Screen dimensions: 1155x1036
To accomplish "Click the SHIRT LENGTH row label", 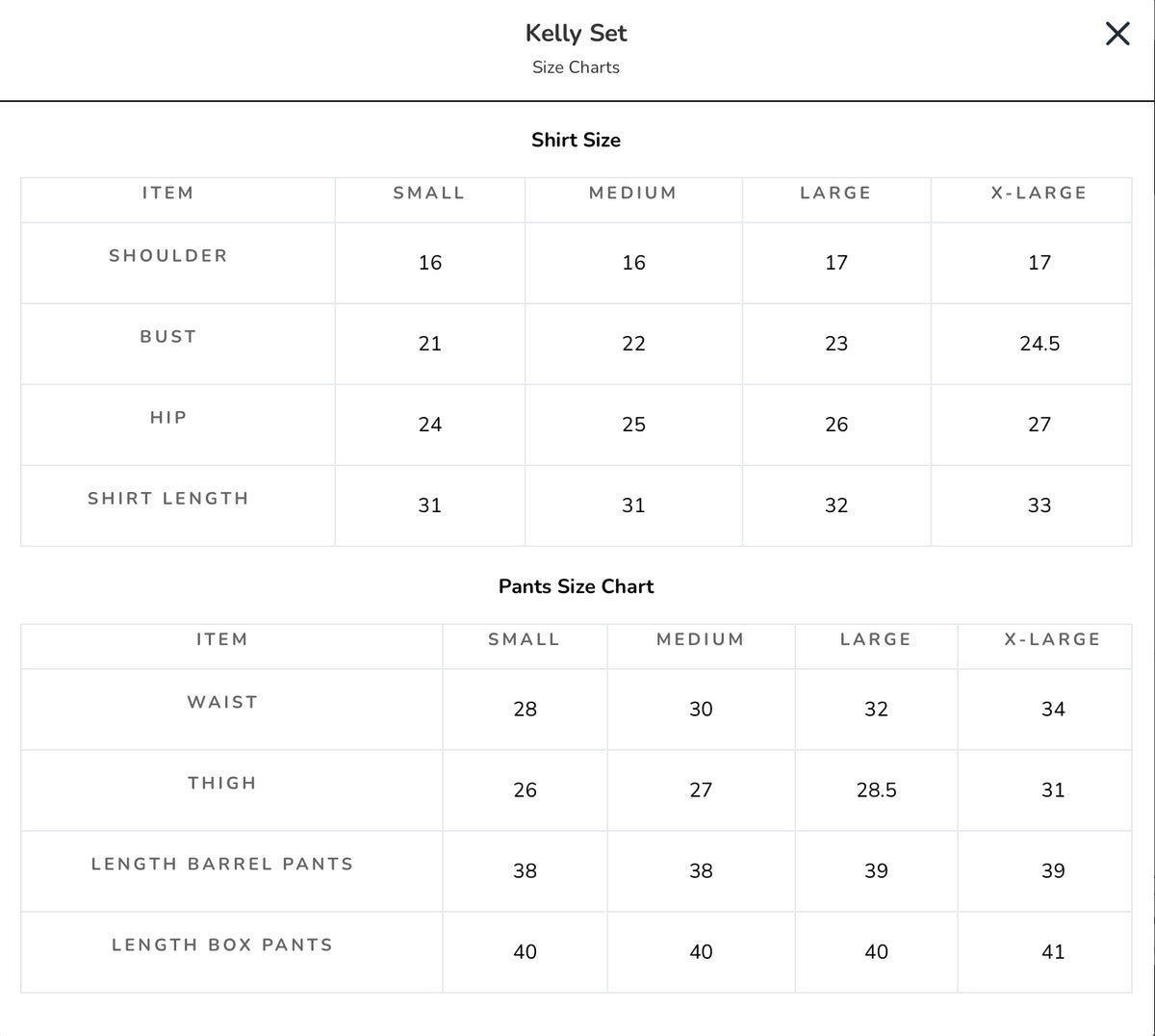I will pos(168,499).
